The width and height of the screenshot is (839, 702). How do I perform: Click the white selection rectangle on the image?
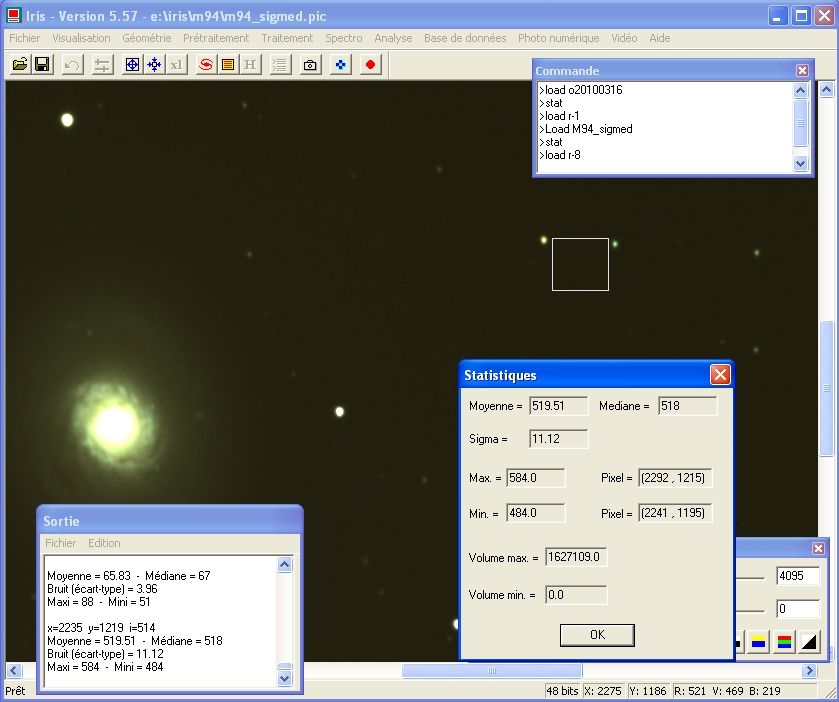click(581, 265)
